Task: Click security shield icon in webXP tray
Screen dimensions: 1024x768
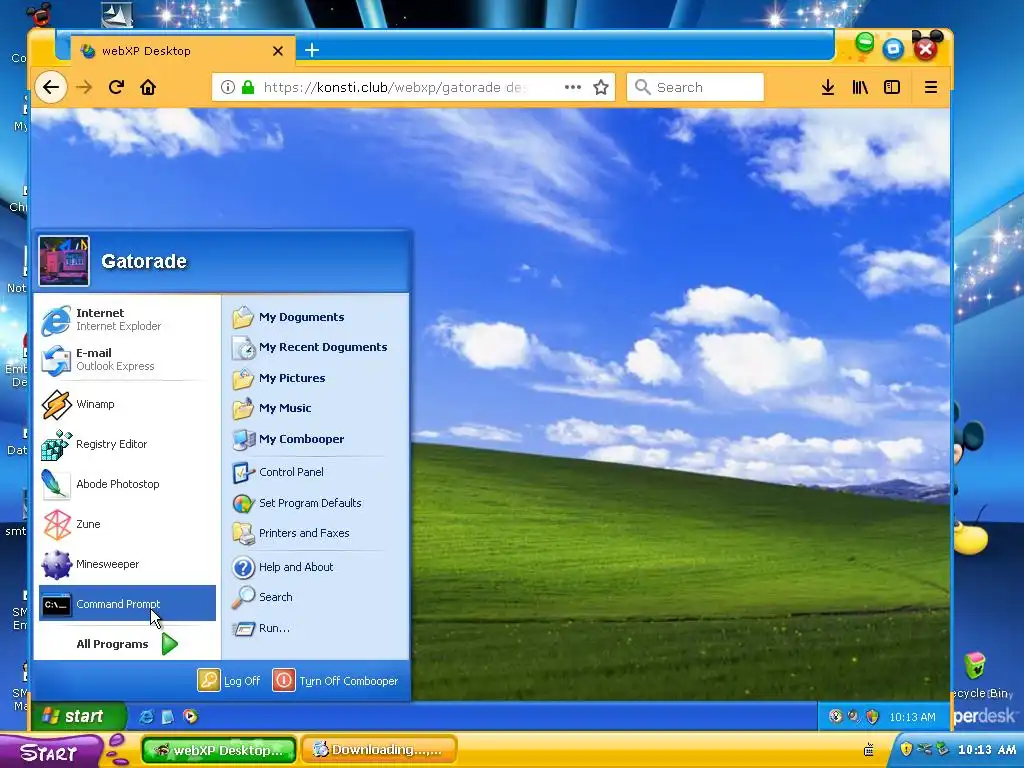Action: coord(872,717)
